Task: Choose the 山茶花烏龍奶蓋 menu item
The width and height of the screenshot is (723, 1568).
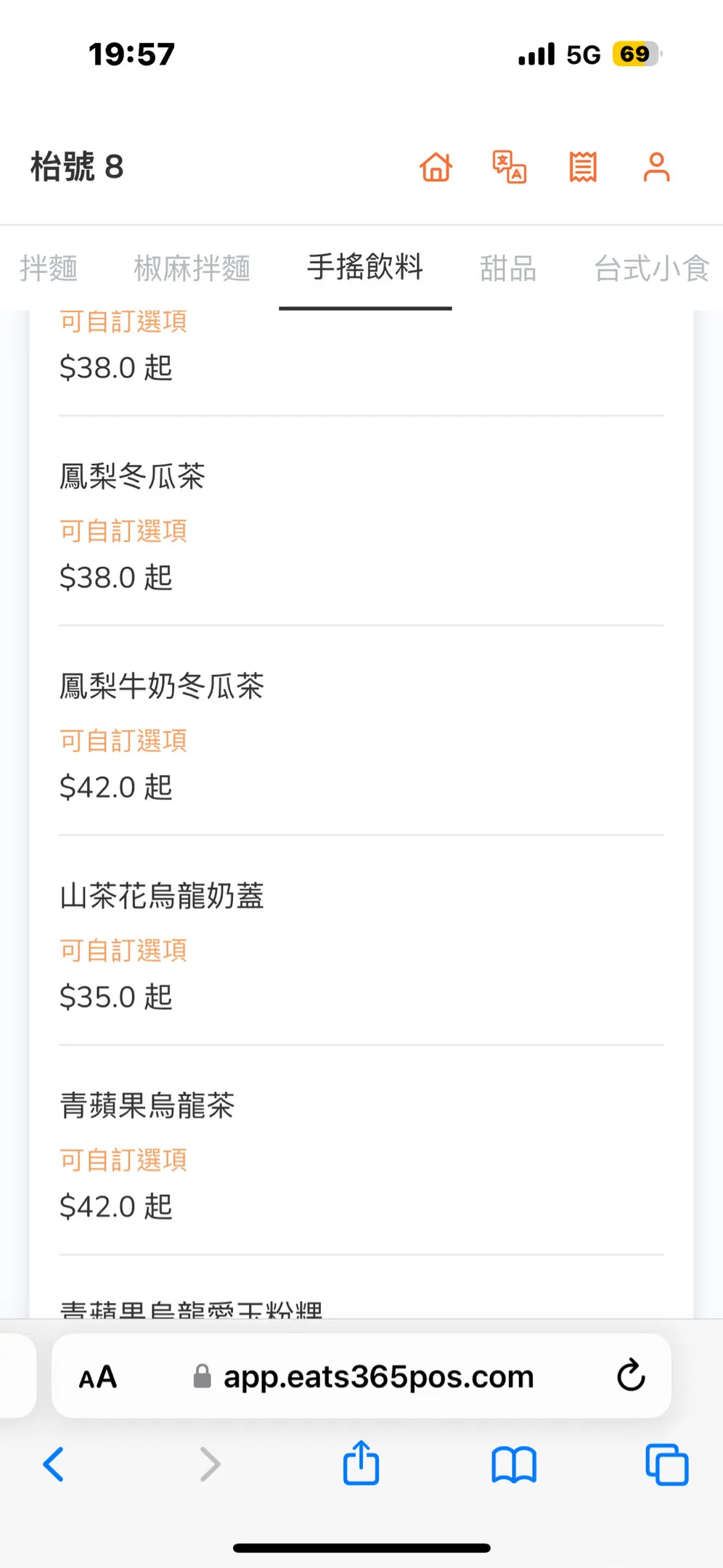Action: [162, 897]
